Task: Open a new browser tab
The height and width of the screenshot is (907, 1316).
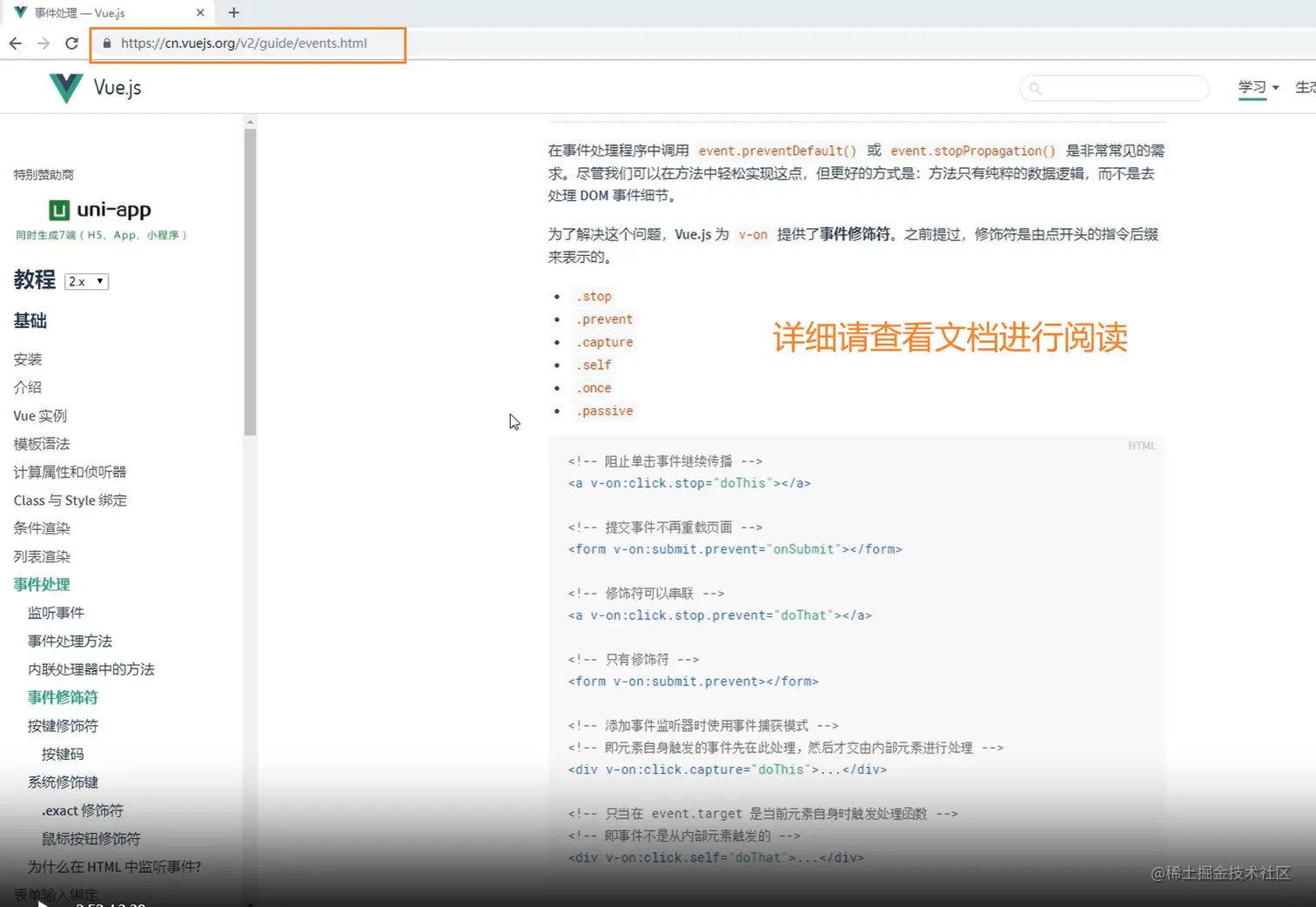Action: coord(233,13)
